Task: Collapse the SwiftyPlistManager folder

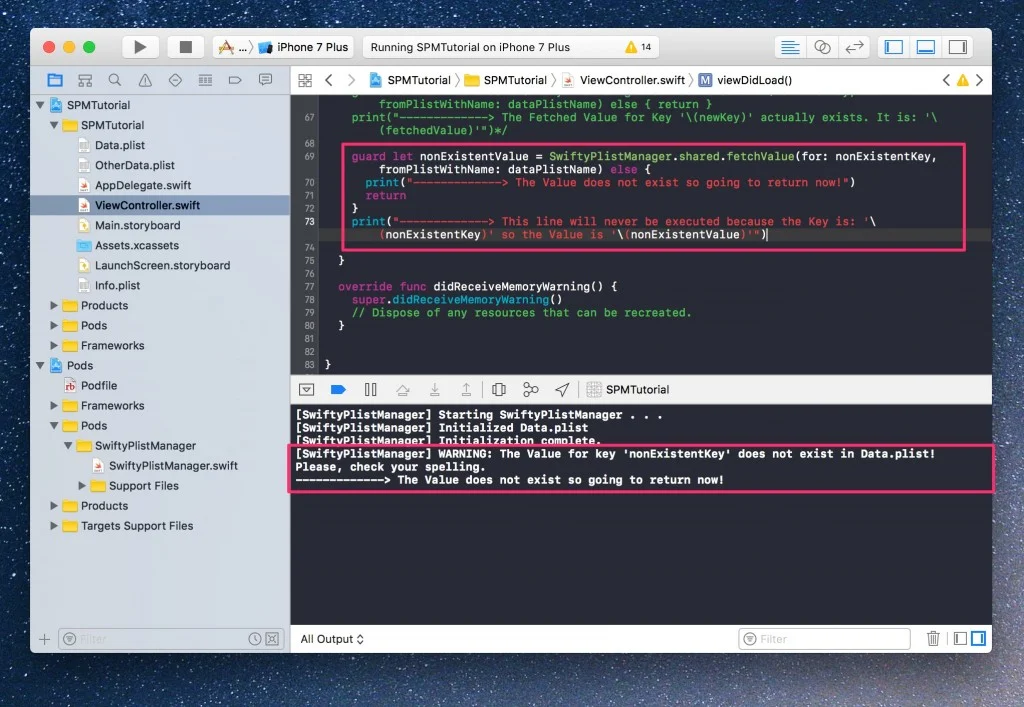Action: coord(68,446)
